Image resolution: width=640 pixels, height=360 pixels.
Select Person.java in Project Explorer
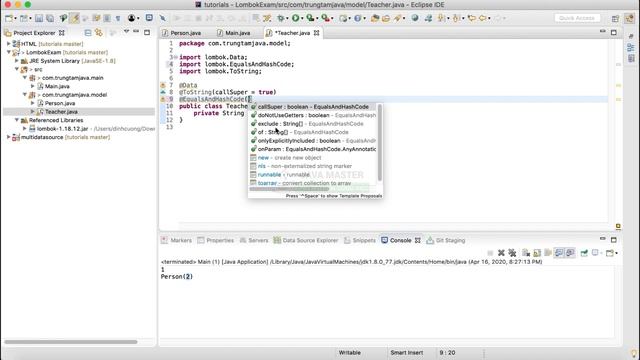[x=60, y=103]
